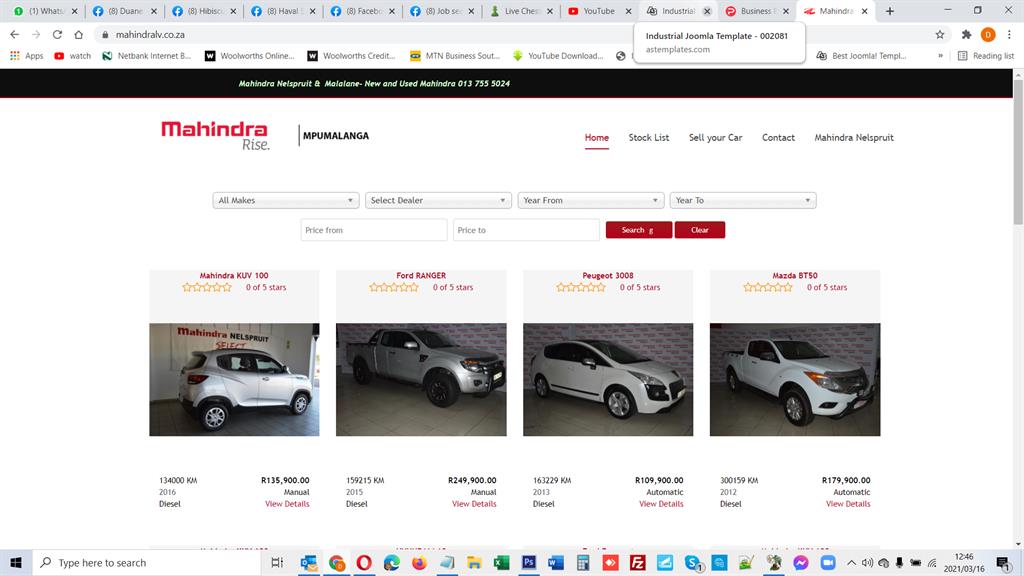Open FileZilla from the taskbar
Viewport: 1024px width, 576px height.
(638, 563)
